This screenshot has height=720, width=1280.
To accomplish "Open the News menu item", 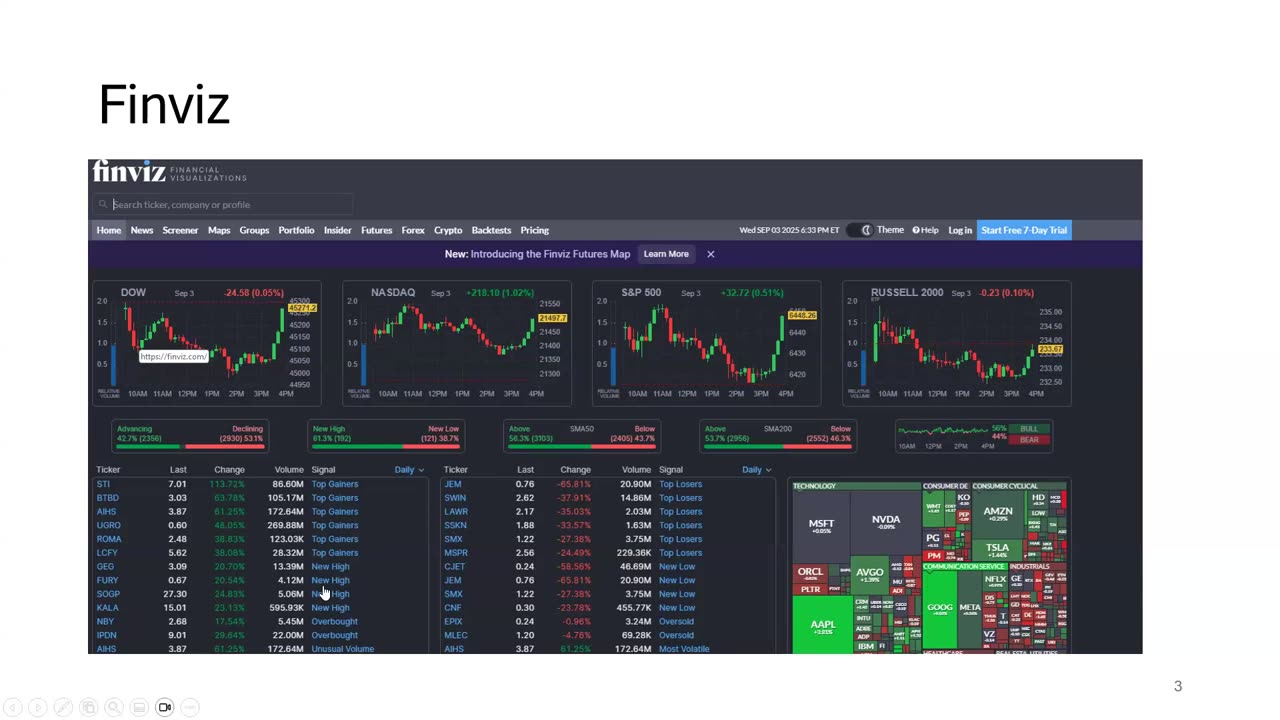I will tap(142, 230).
